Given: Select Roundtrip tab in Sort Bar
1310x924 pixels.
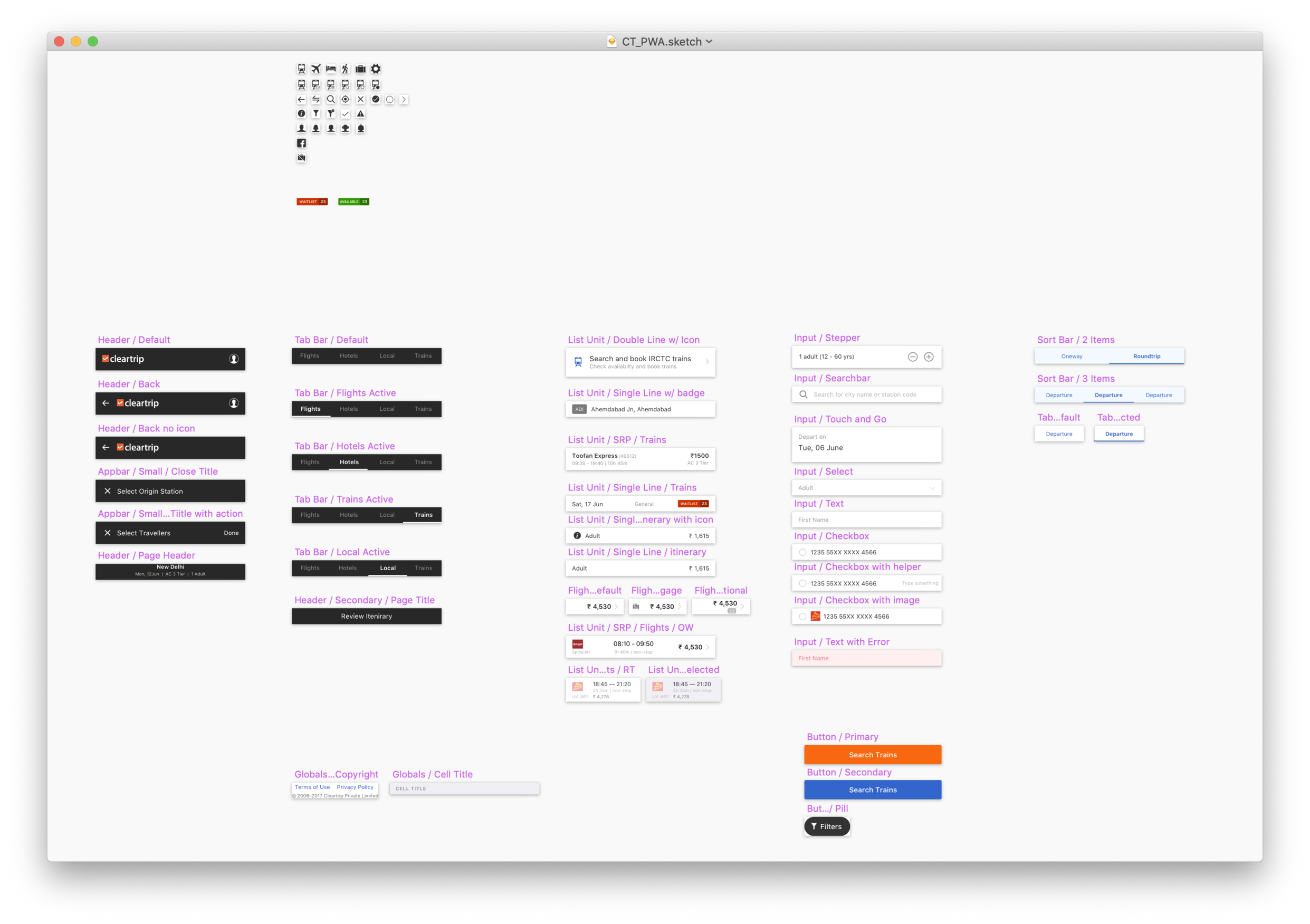Looking at the screenshot, I should tap(1146, 357).
